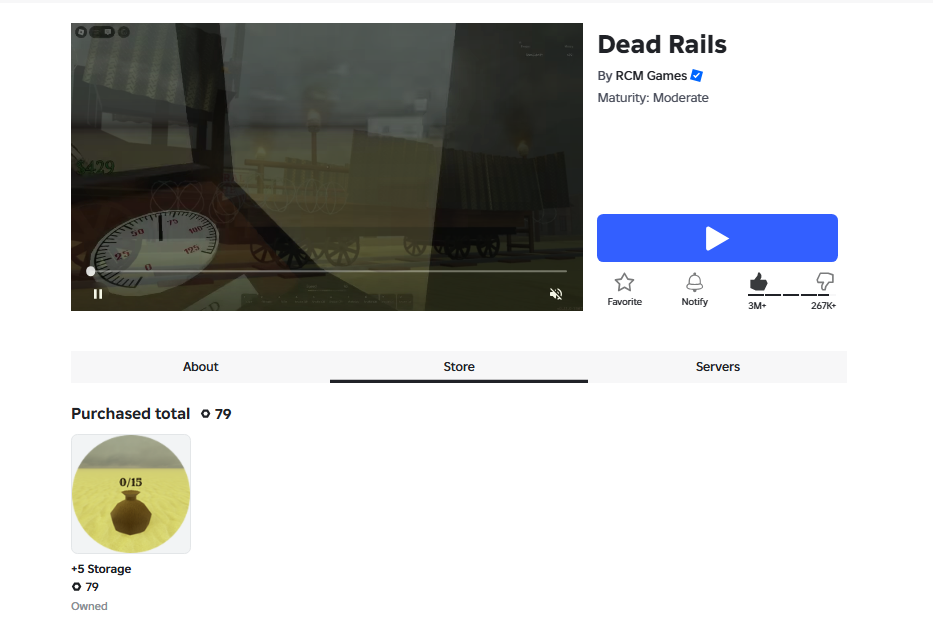Open the +5 Storage pass thumbnail

click(131, 494)
